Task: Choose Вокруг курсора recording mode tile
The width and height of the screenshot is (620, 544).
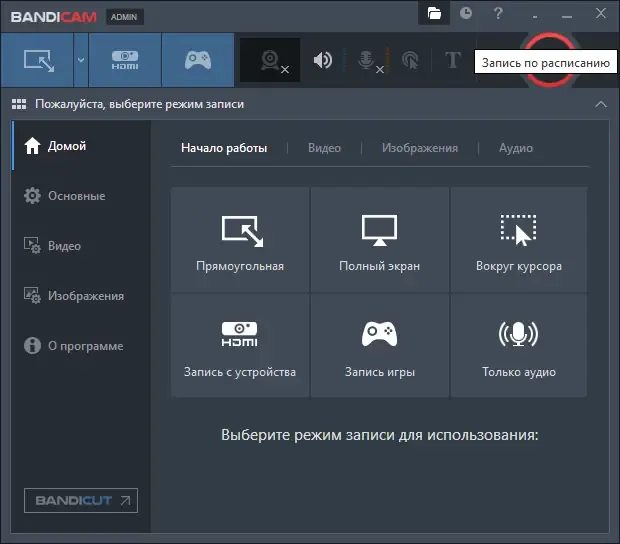Action: tap(519, 240)
